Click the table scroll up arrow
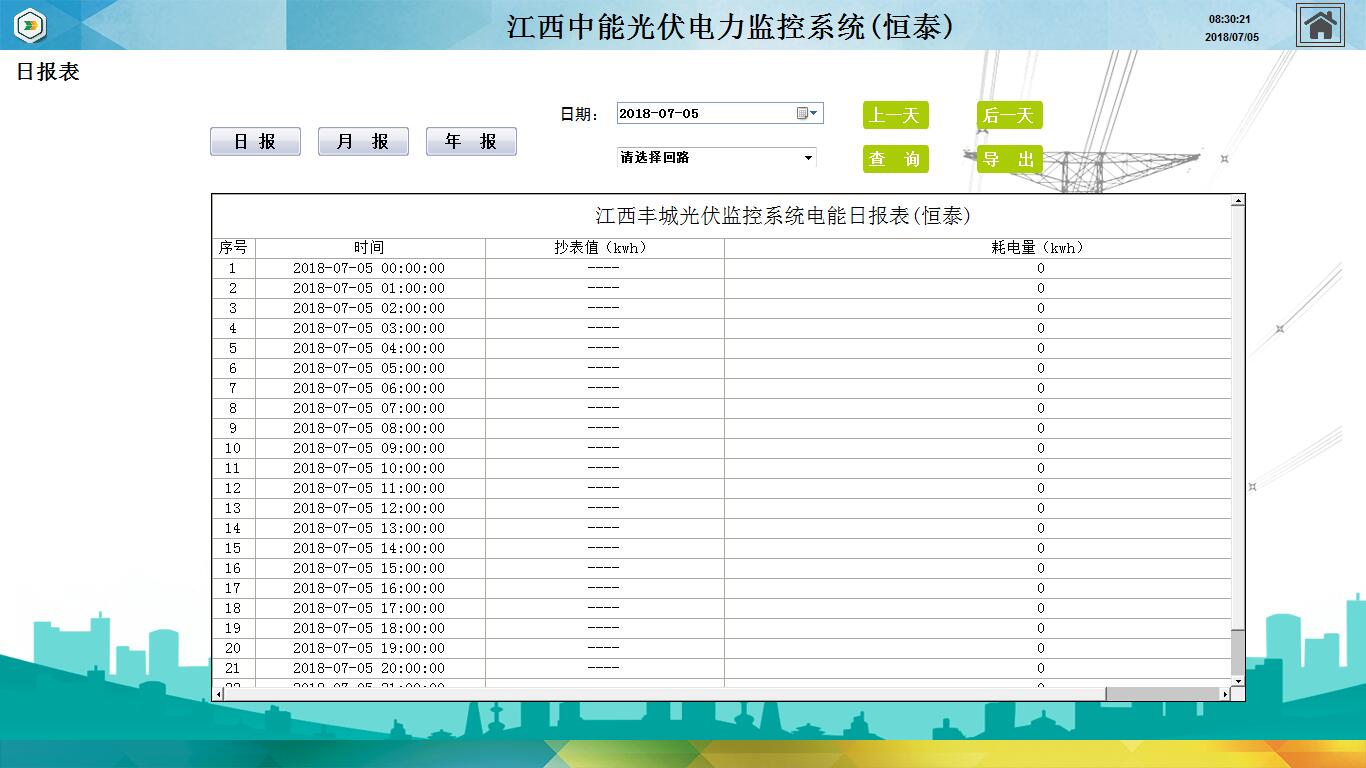 pyautogui.click(x=1238, y=201)
